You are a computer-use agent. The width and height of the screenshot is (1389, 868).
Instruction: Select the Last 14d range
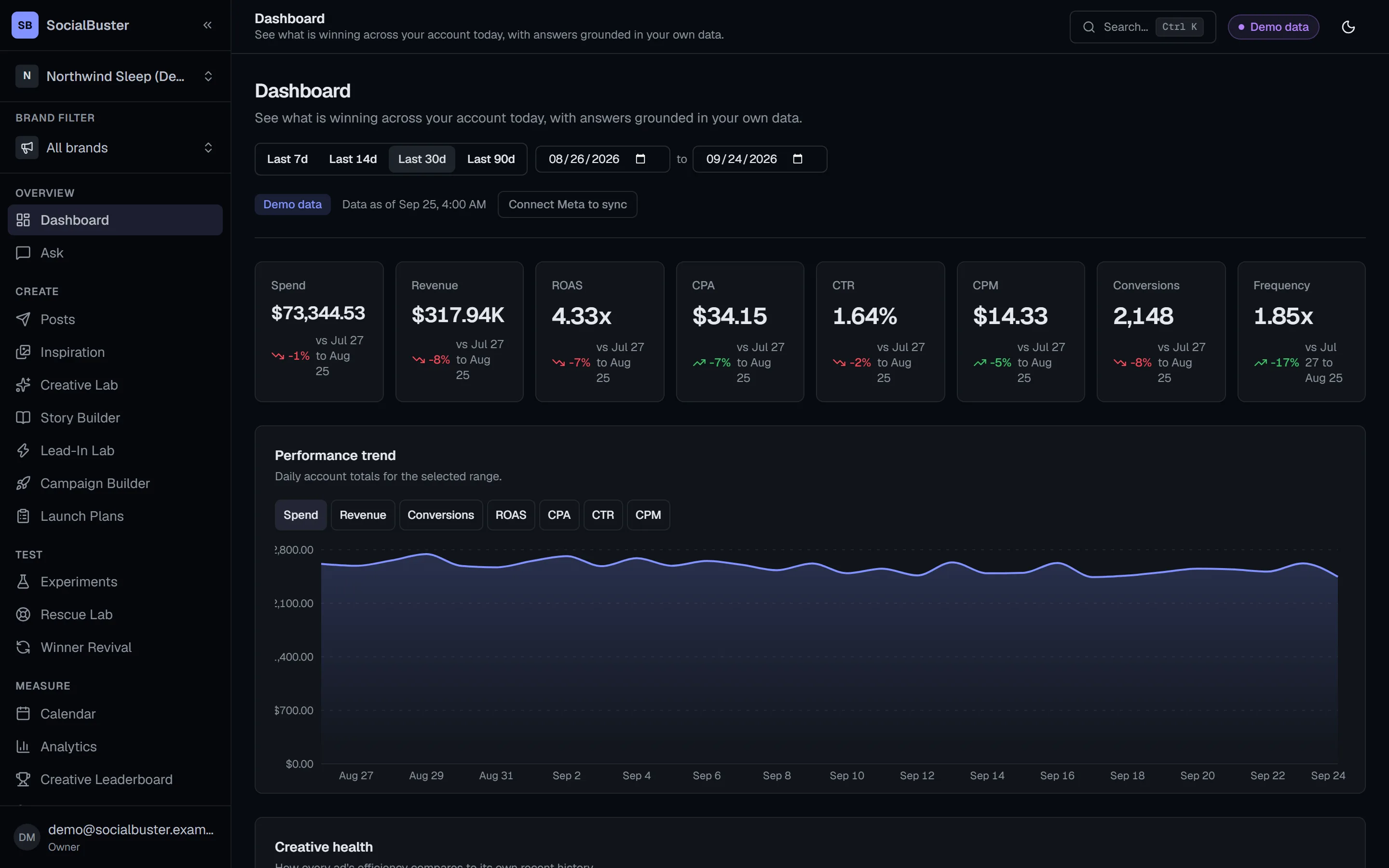[353, 159]
